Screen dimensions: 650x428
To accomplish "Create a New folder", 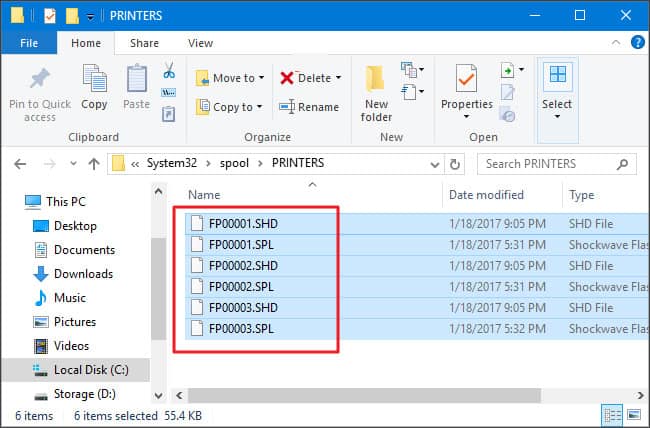I will click(376, 94).
